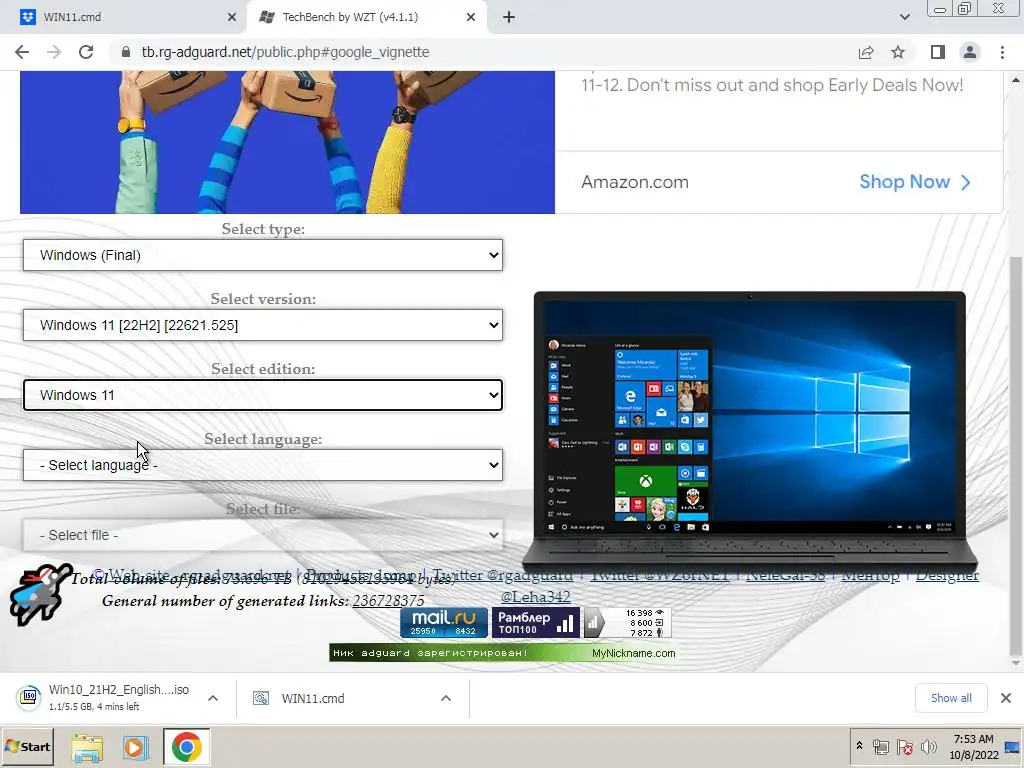Viewport: 1024px width, 768px height.
Task: View site security lock icon
Action: (126, 52)
